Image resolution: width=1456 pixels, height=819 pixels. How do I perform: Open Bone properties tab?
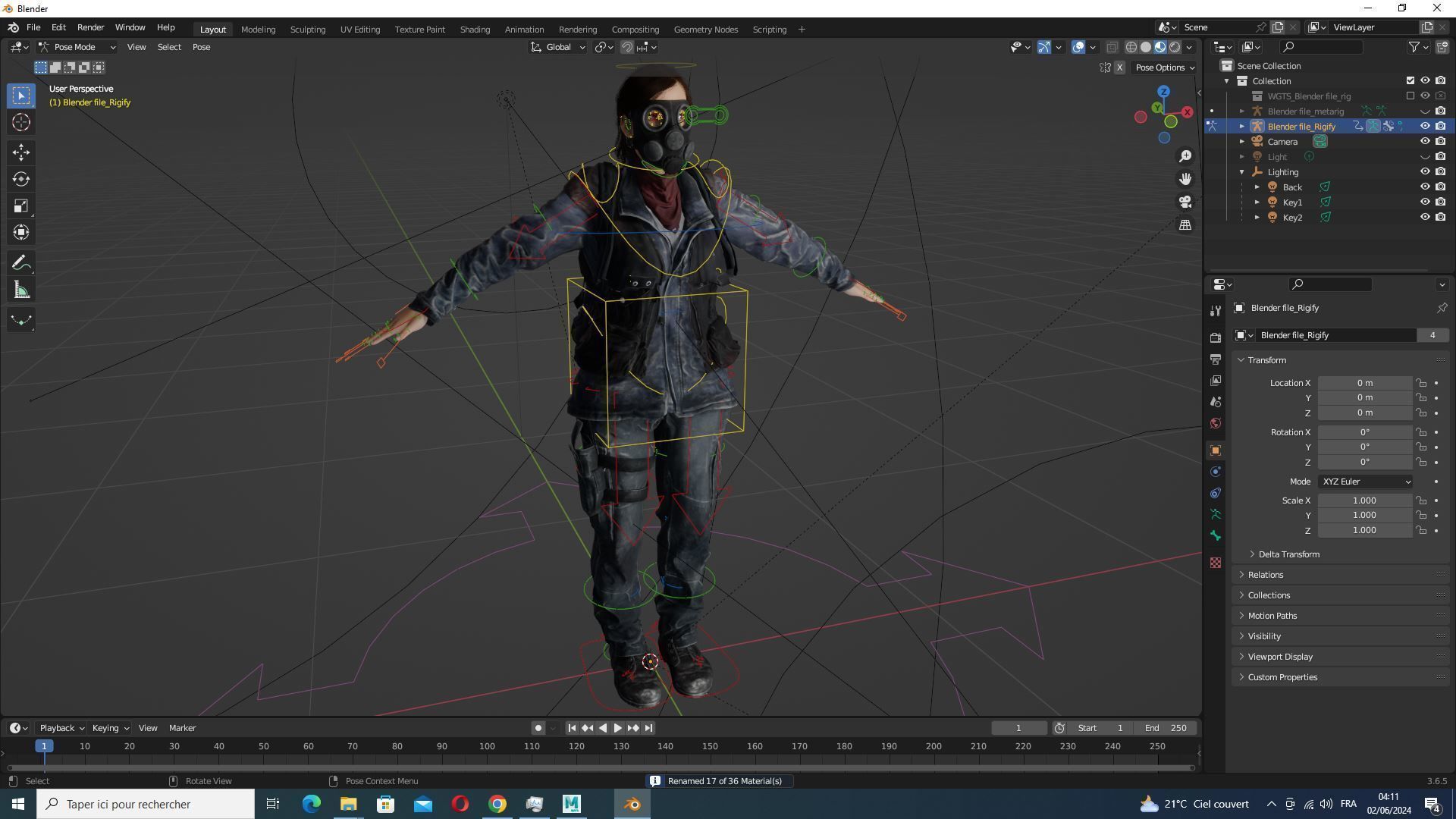[x=1216, y=536]
